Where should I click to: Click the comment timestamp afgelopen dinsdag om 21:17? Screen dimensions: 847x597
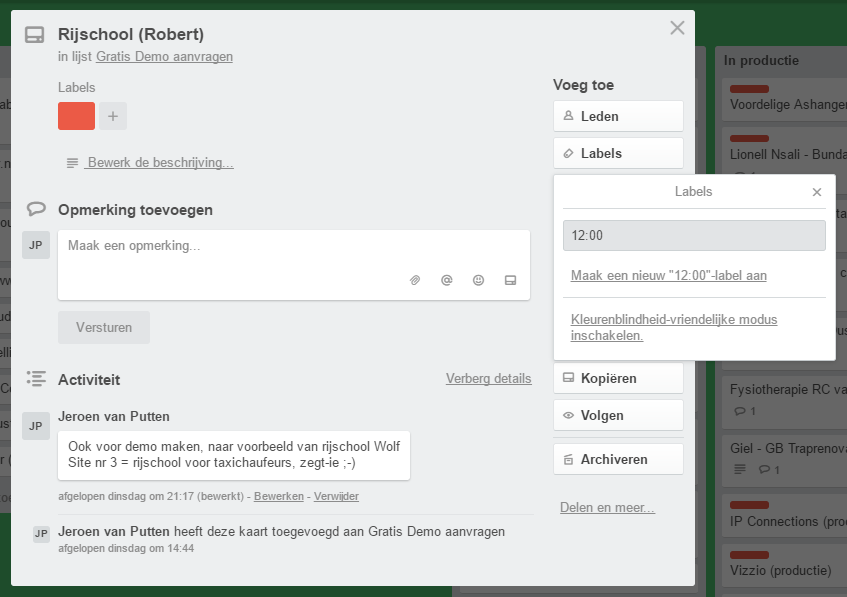[126, 496]
